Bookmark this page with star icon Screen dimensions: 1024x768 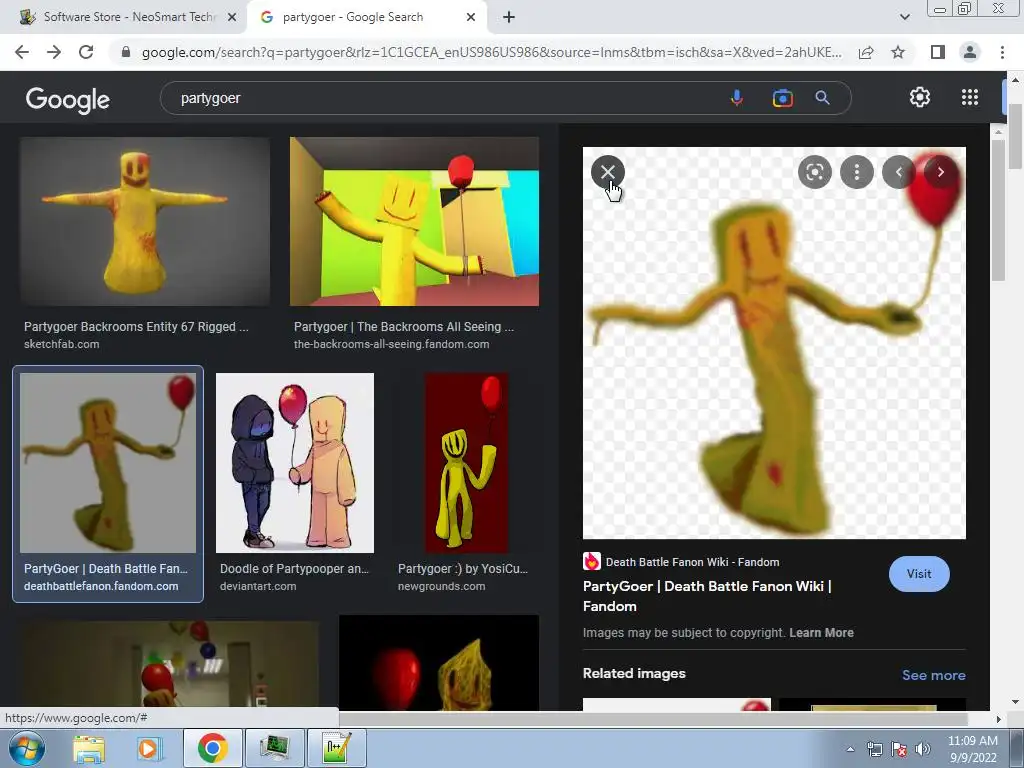(898, 52)
